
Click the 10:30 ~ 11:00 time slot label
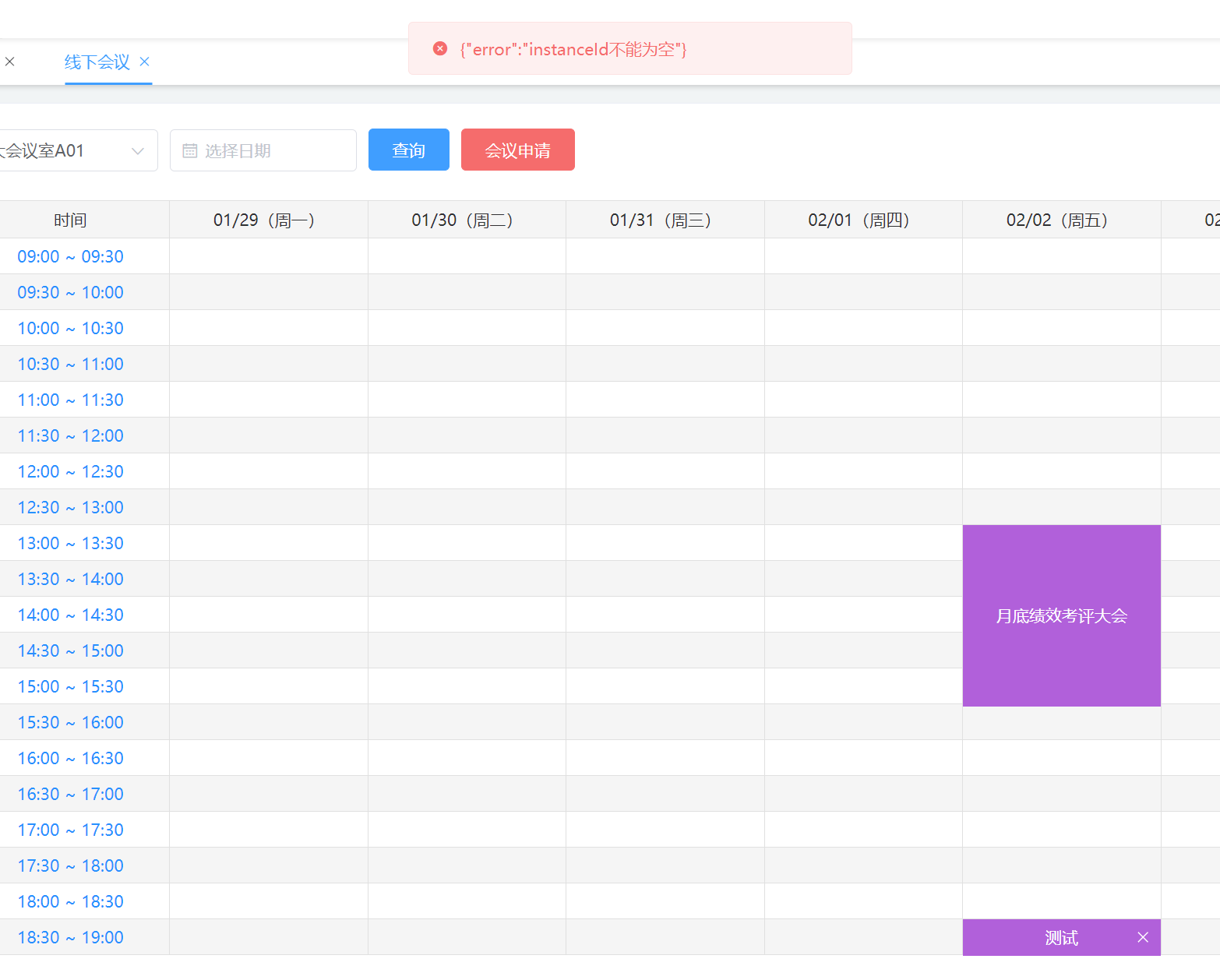click(70, 364)
